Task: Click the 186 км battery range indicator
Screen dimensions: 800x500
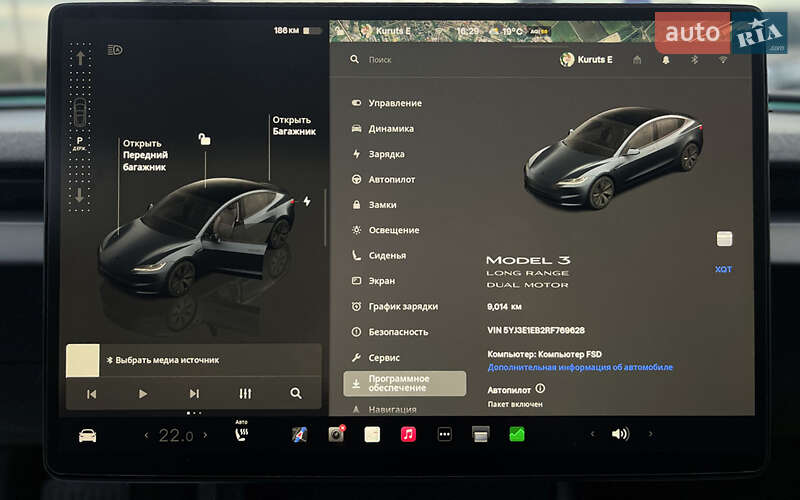Action: 298,31
